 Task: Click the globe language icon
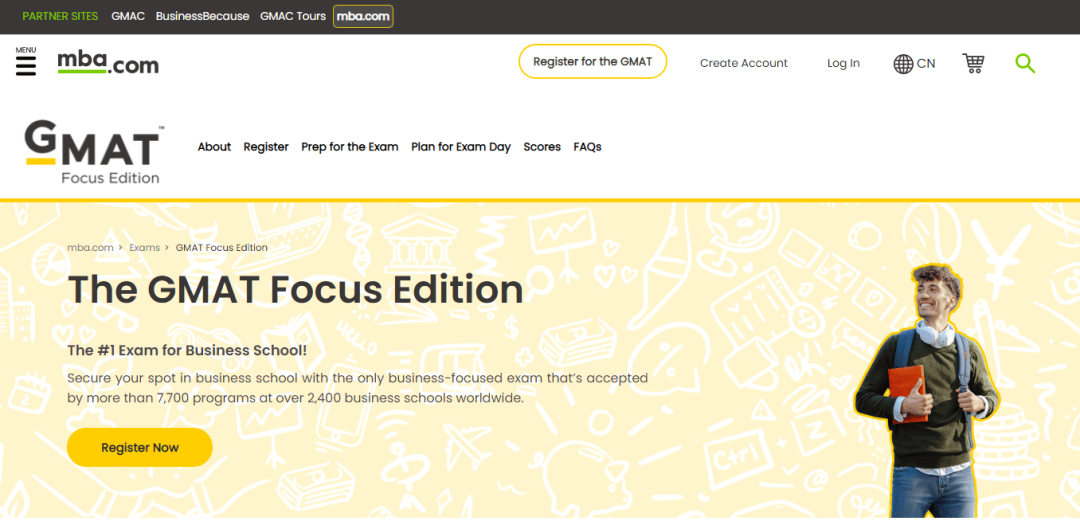[903, 64]
